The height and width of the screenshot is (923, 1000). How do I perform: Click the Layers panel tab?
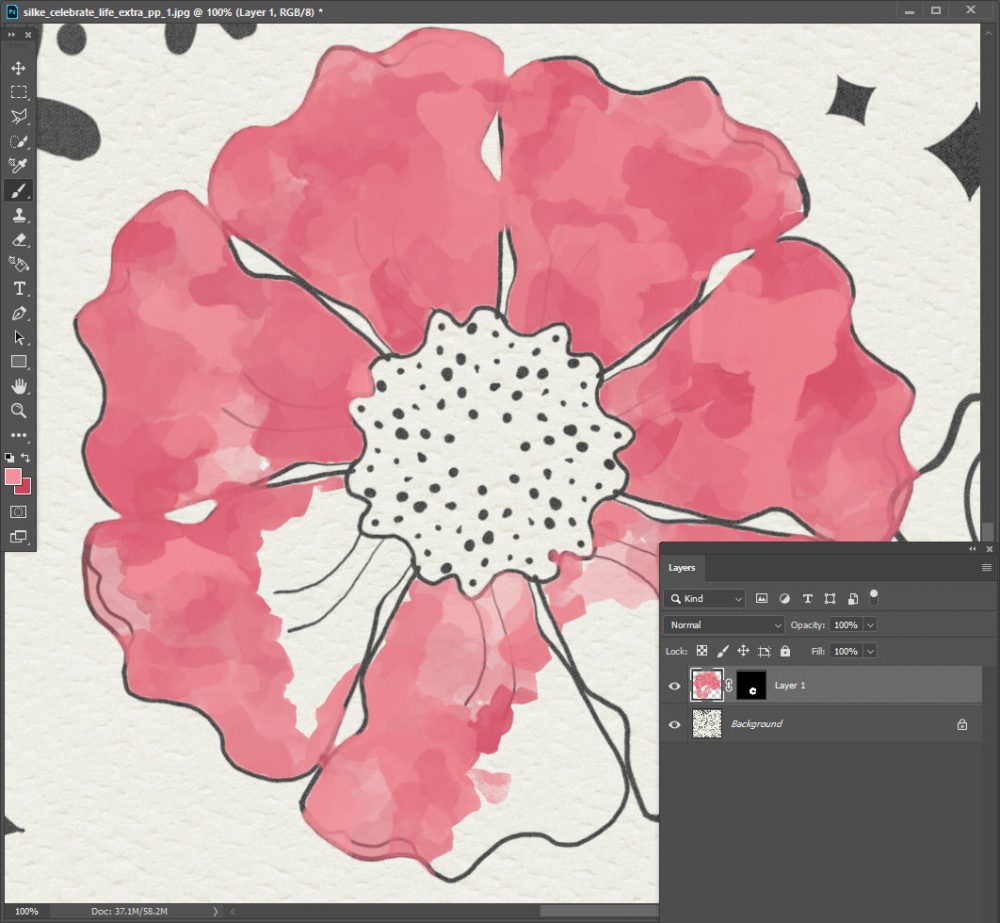(x=682, y=568)
